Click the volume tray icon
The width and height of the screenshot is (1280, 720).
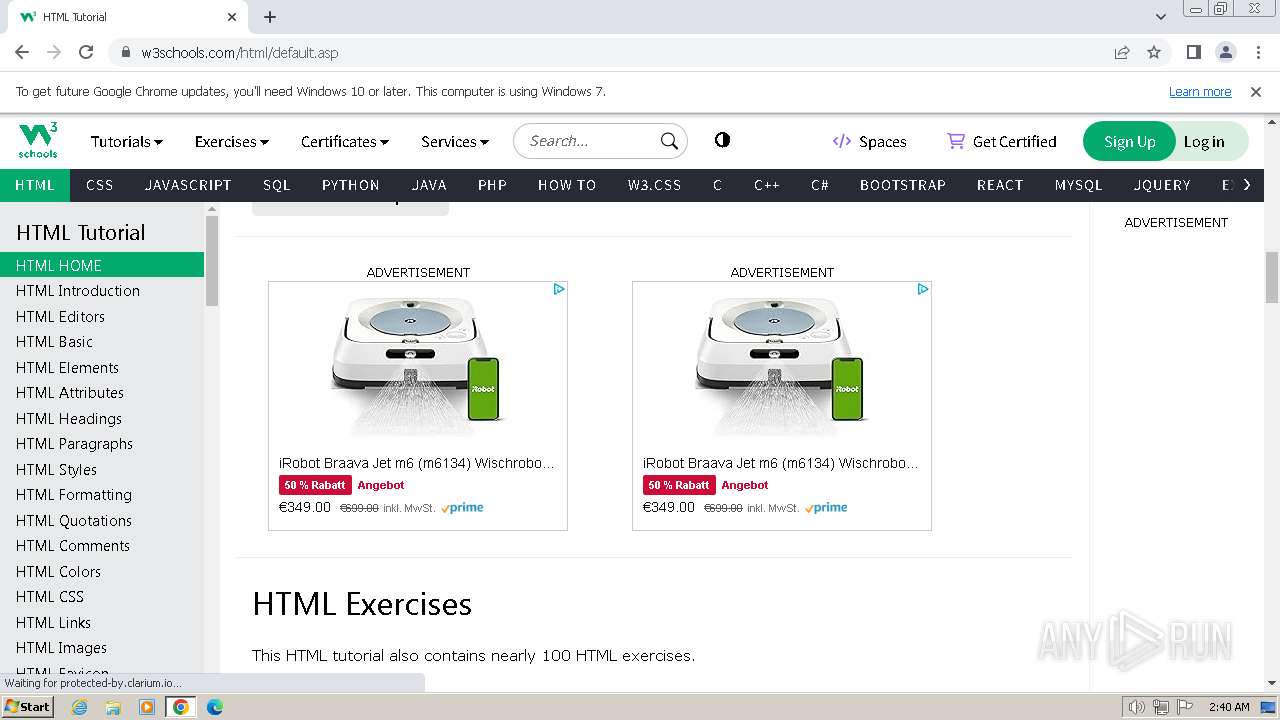pyautogui.click(x=1136, y=707)
